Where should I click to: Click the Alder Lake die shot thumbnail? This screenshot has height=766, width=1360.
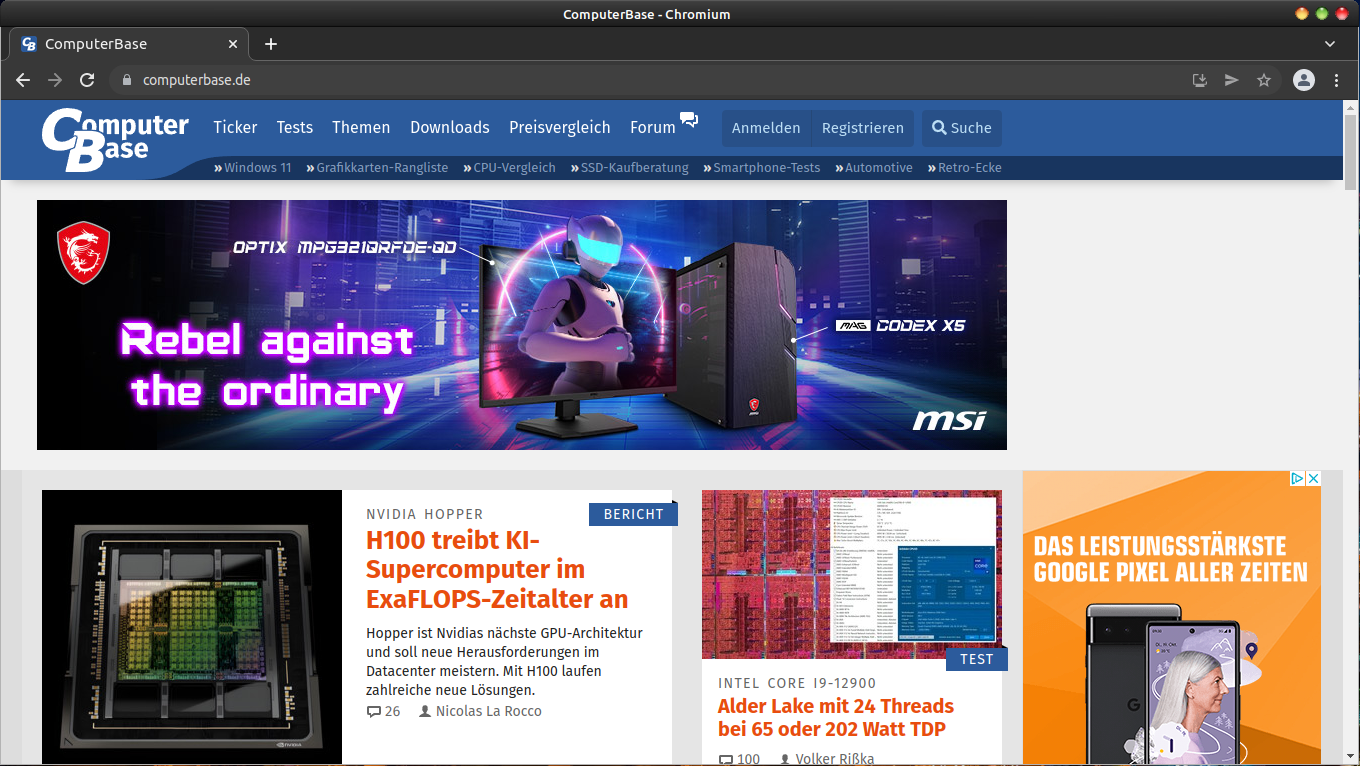point(852,574)
